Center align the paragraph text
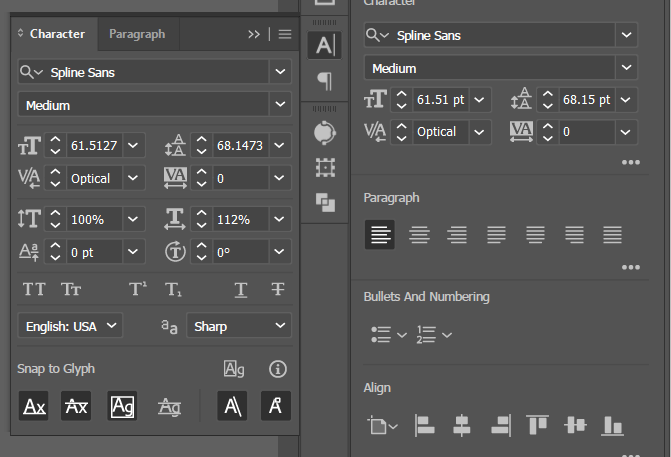 tap(420, 235)
